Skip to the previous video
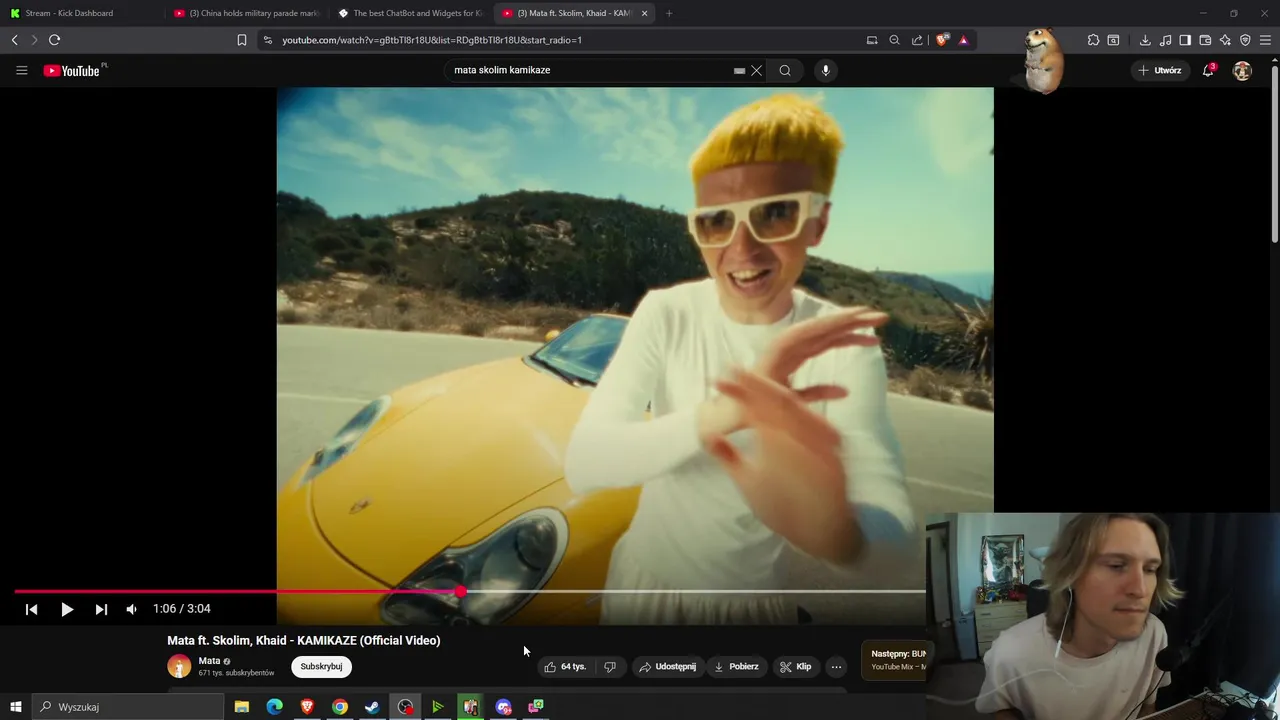This screenshot has height=720, width=1280. pos(31,609)
